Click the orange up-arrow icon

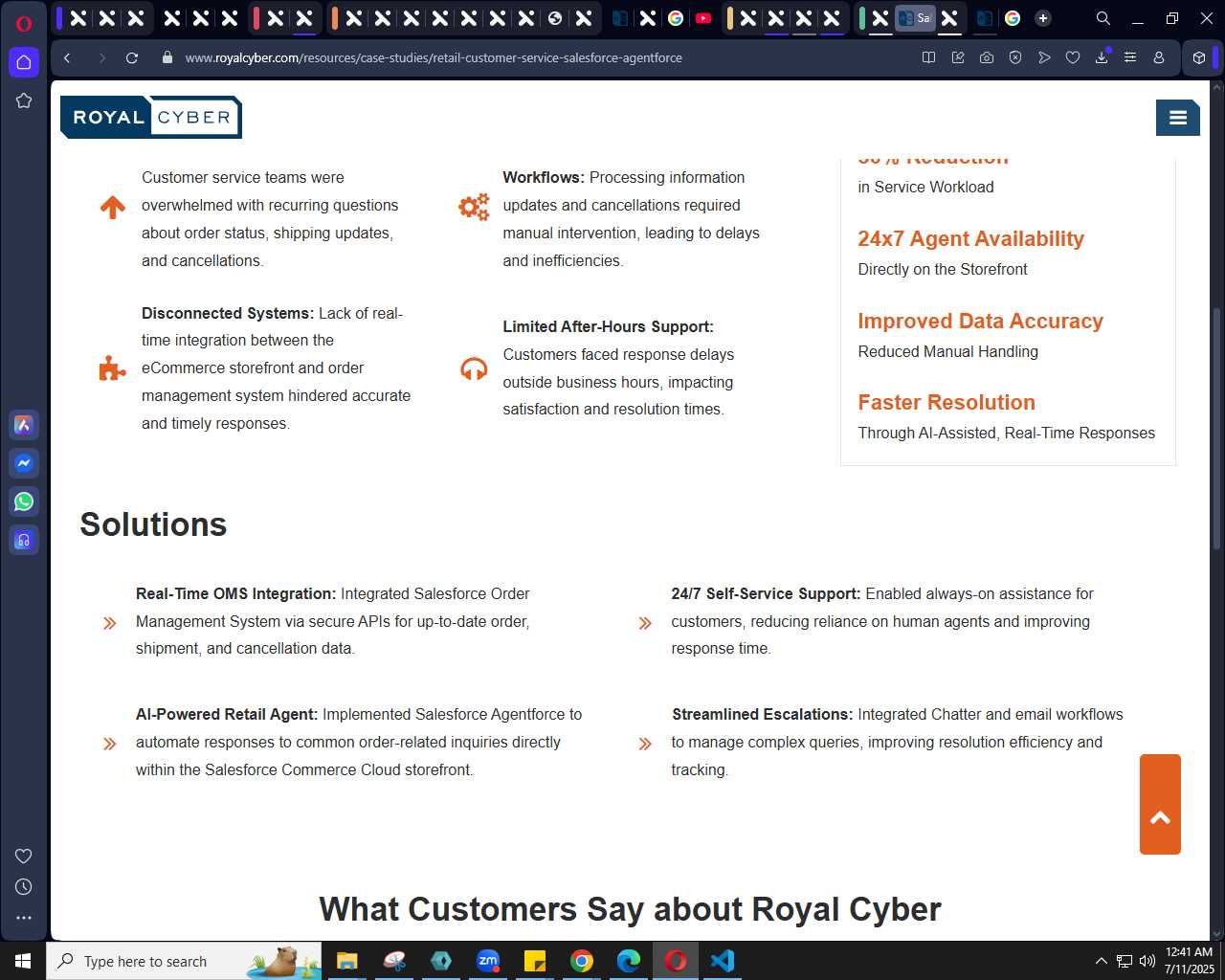tap(113, 207)
